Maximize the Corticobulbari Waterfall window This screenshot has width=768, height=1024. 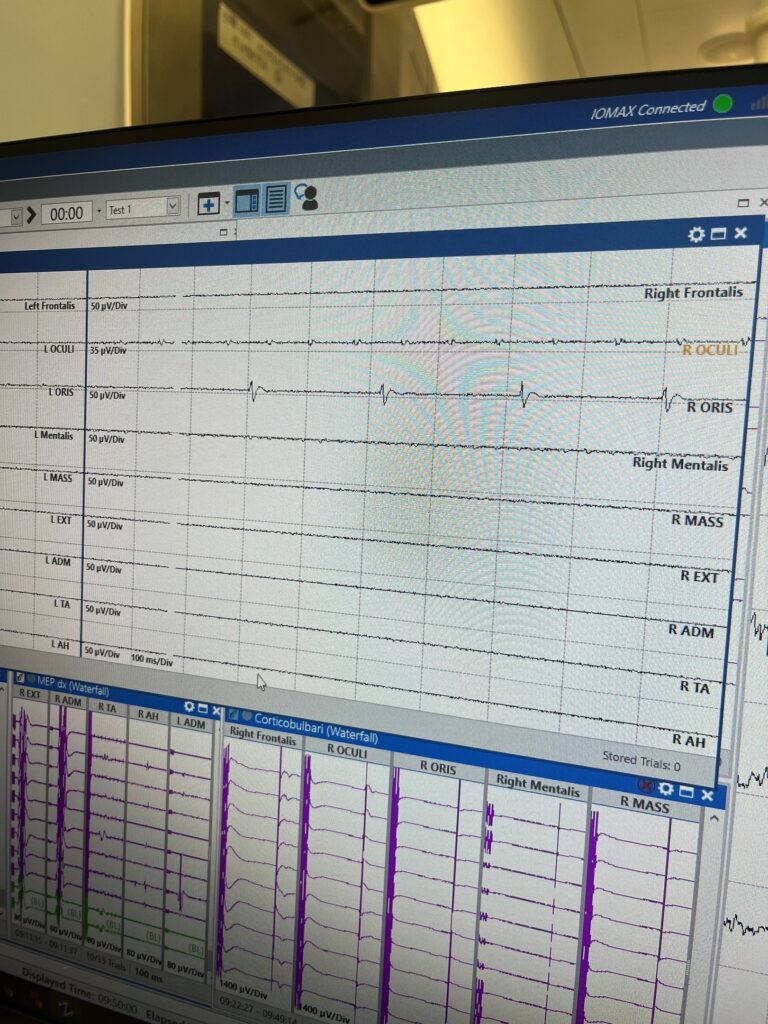point(686,792)
